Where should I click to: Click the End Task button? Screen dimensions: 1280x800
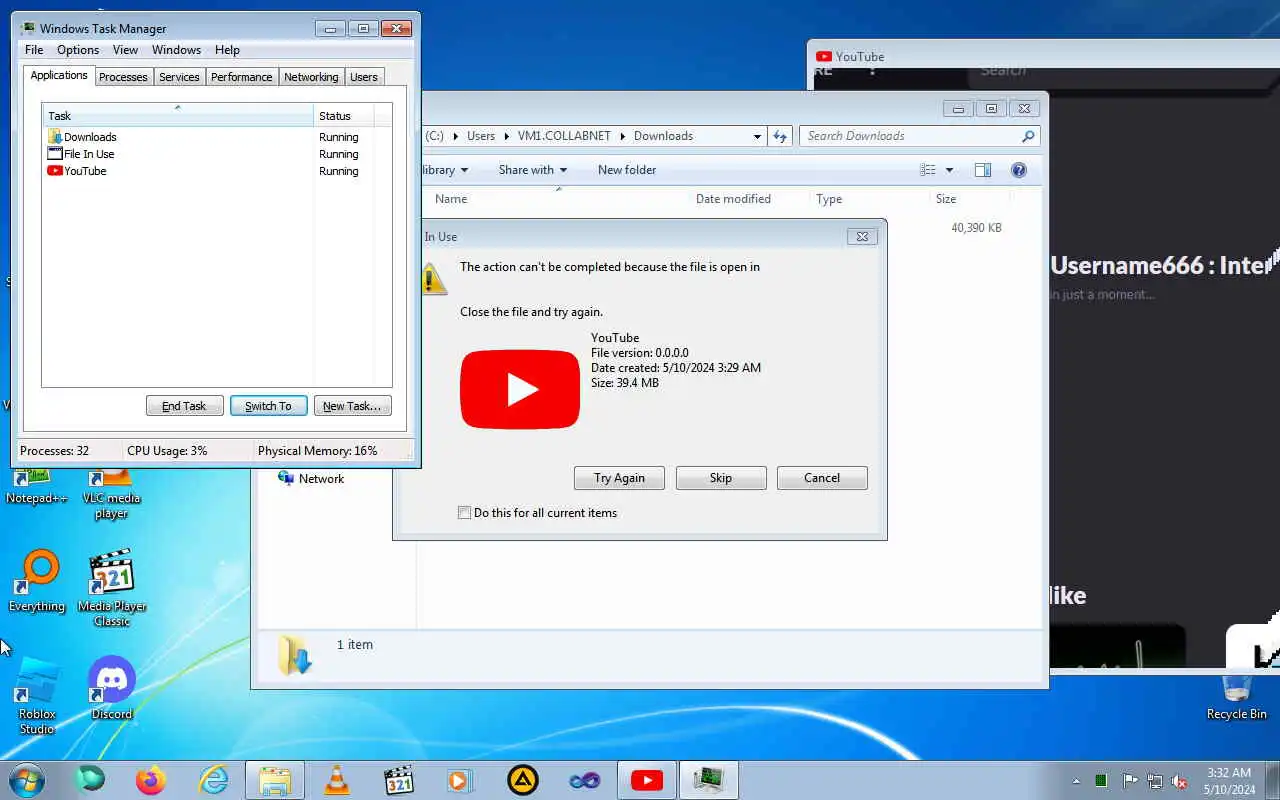[x=184, y=406]
